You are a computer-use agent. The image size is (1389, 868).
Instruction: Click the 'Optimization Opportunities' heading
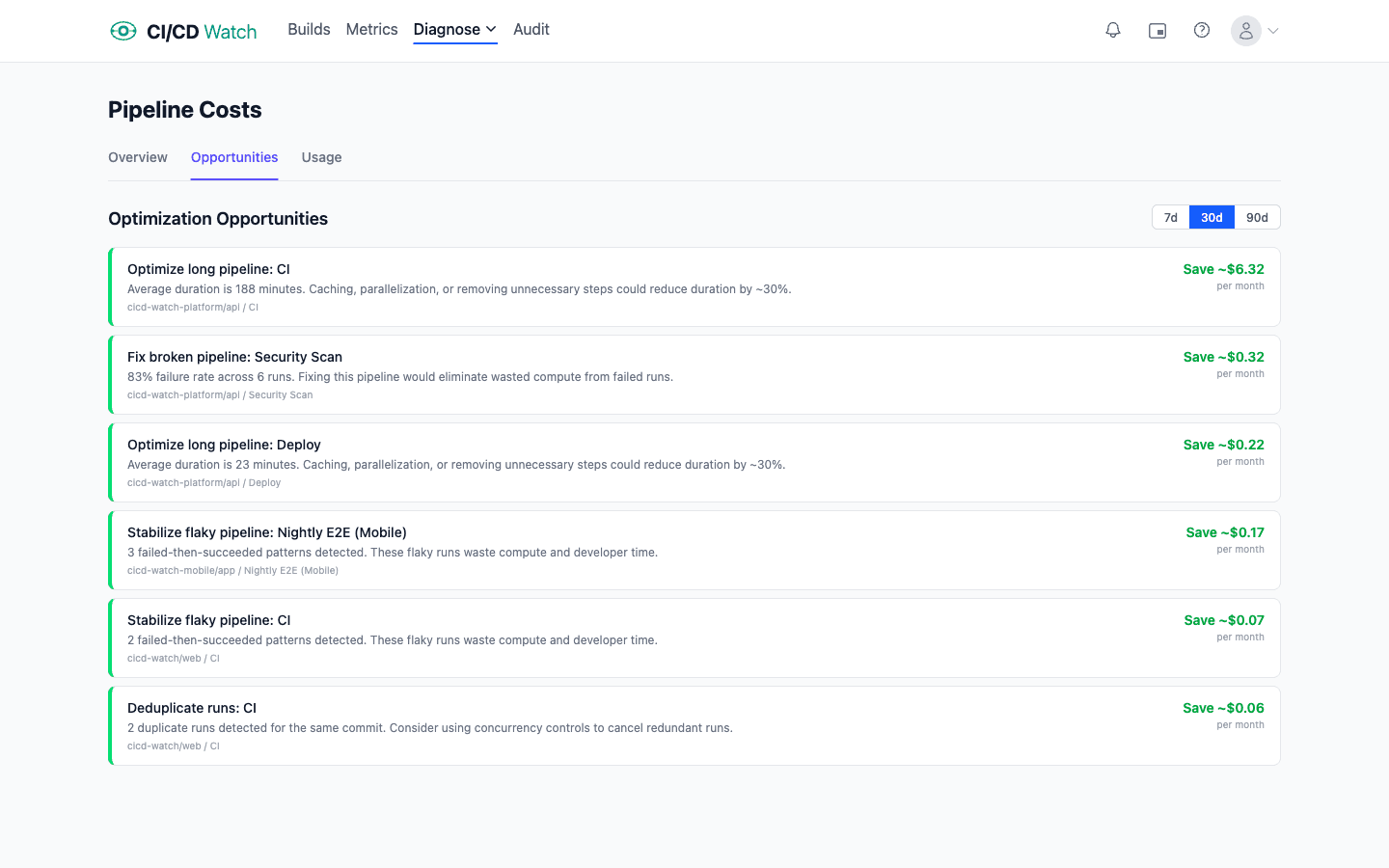218,219
